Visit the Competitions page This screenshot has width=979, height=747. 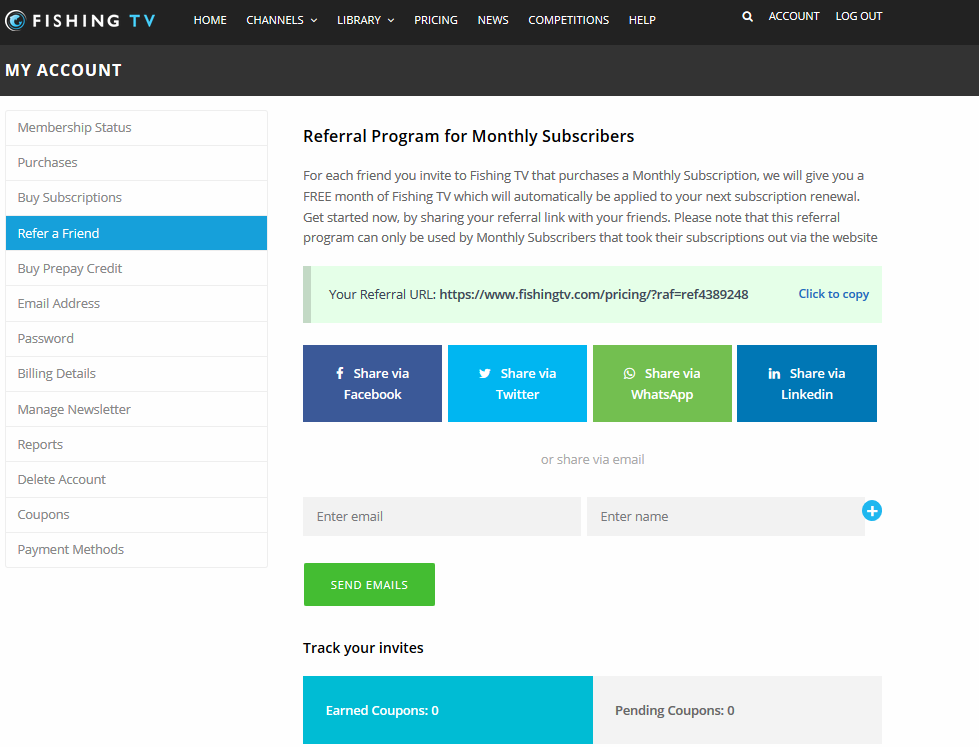(x=568, y=20)
